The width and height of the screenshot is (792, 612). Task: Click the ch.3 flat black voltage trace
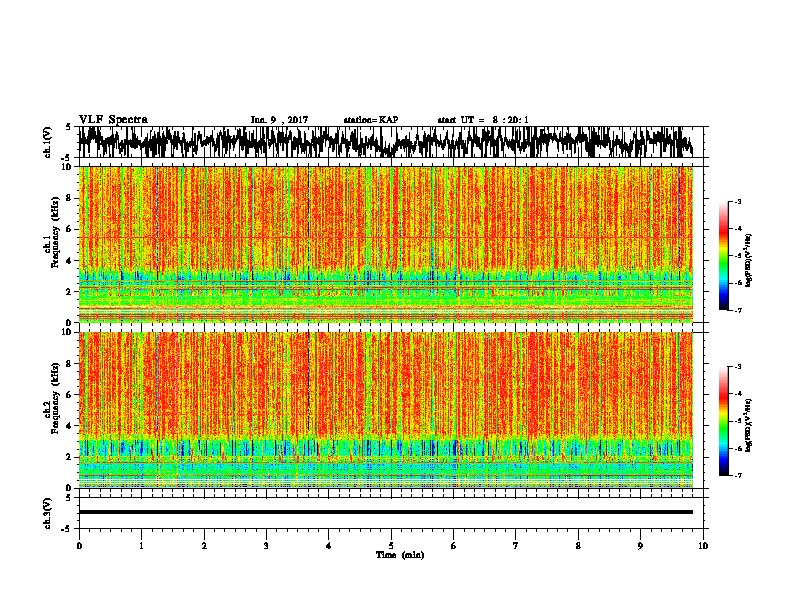[386, 512]
